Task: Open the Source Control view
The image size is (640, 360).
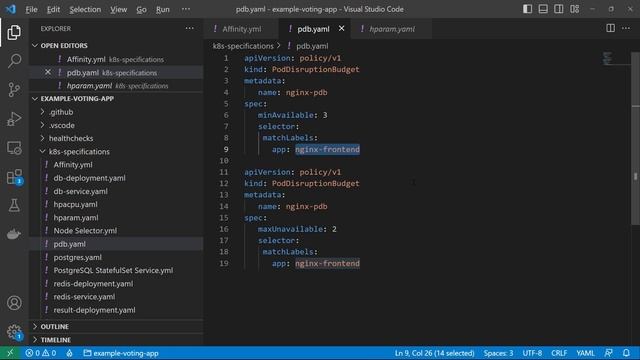Action: click(x=14, y=90)
